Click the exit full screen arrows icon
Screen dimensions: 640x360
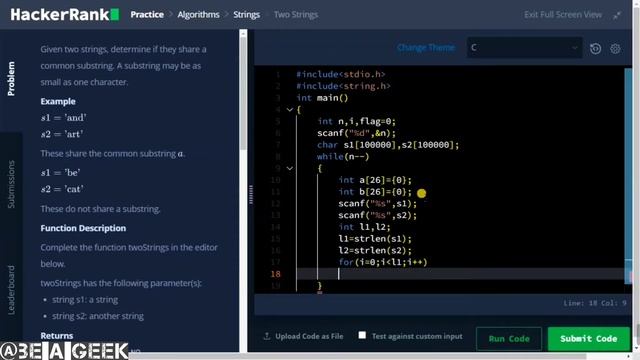pos(617,15)
